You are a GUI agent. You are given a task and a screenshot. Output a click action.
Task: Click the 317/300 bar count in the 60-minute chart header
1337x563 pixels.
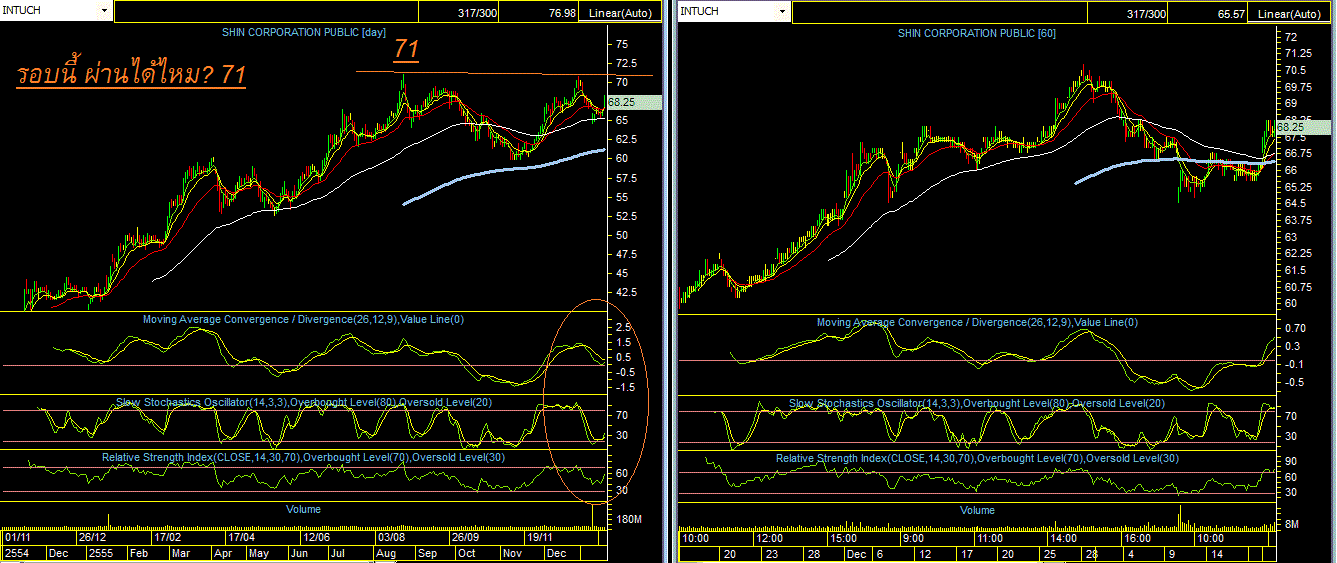pyautogui.click(x=1146, y=13)
